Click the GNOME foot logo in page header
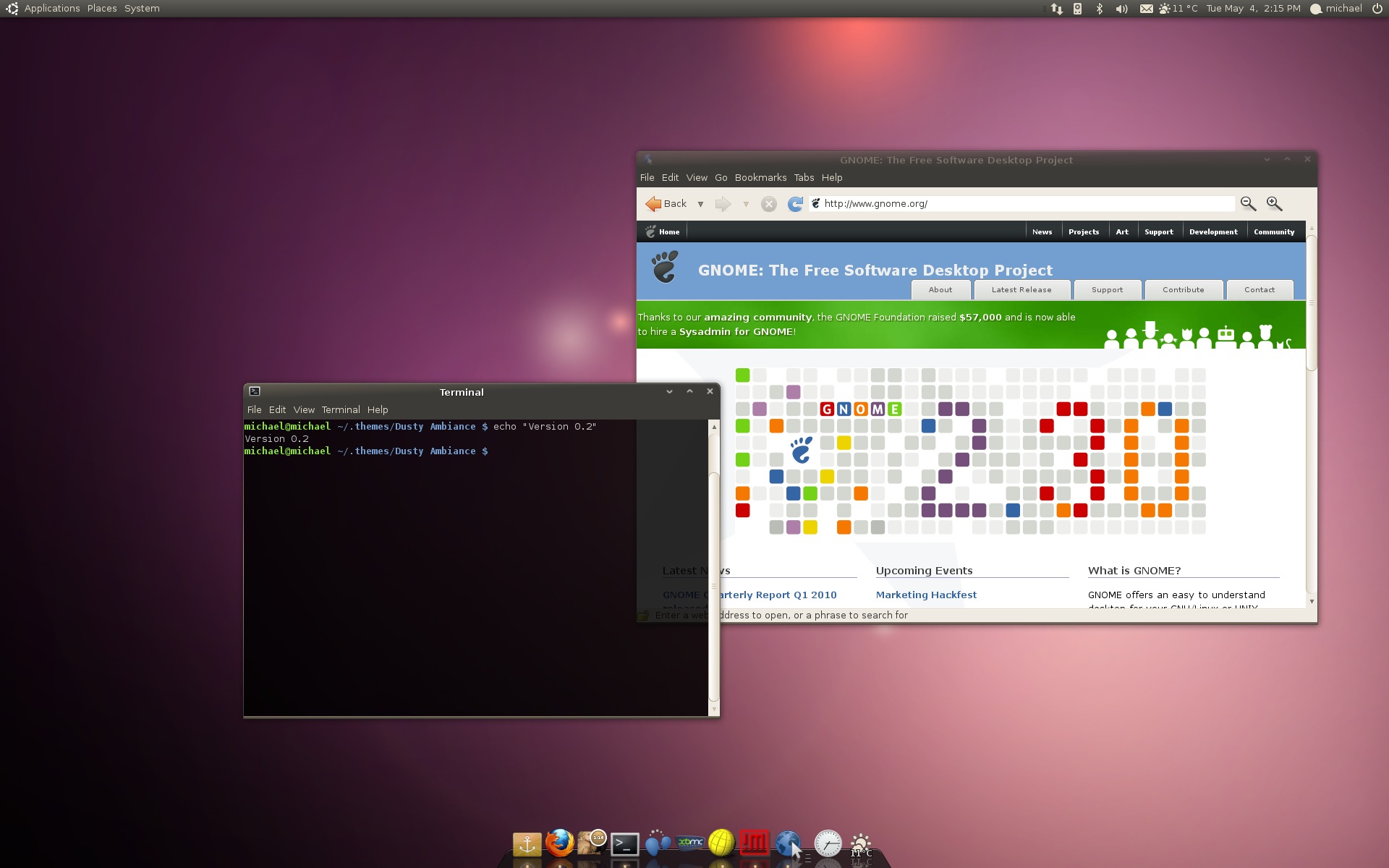This screenshot has width=1389, height=868. tap(665, 267)
